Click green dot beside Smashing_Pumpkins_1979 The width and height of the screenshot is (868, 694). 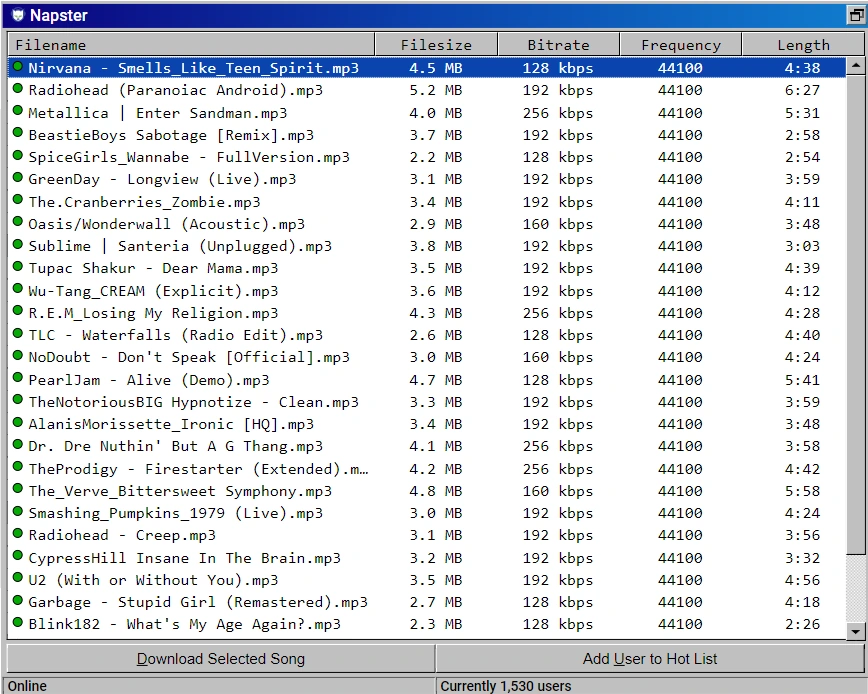(x=18, y=511)
